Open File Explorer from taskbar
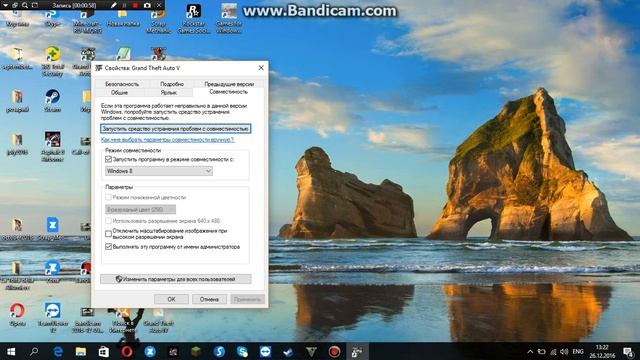 [x=80, y=351]
